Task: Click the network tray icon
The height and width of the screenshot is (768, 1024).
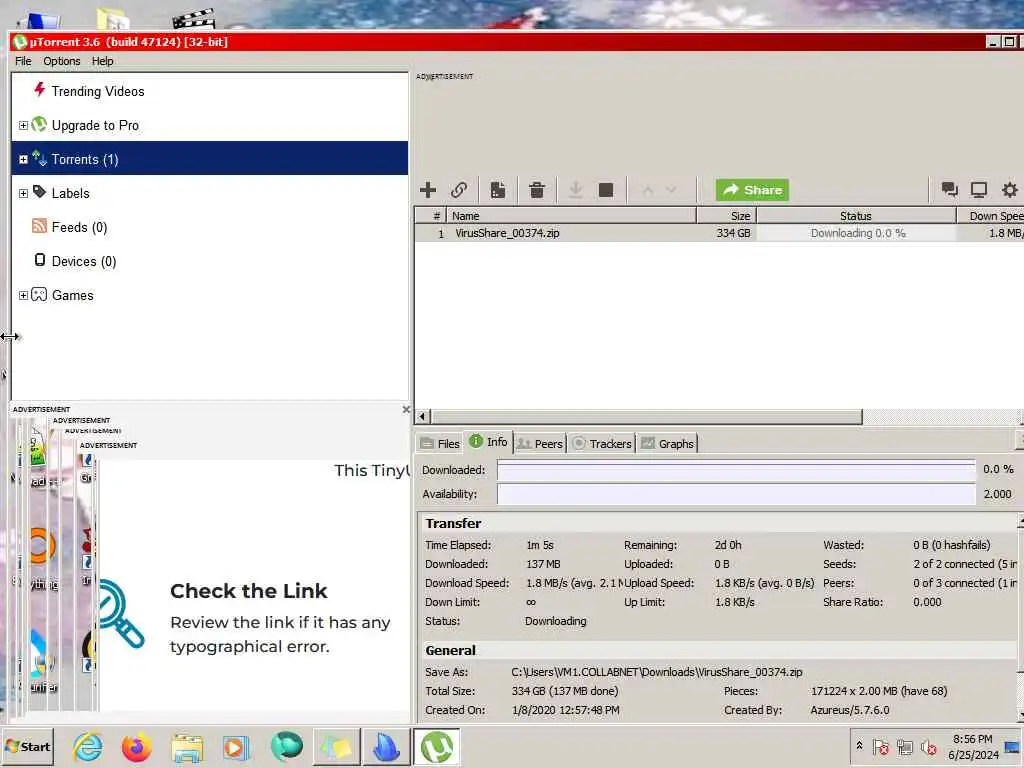Action: tap(904, 746)
